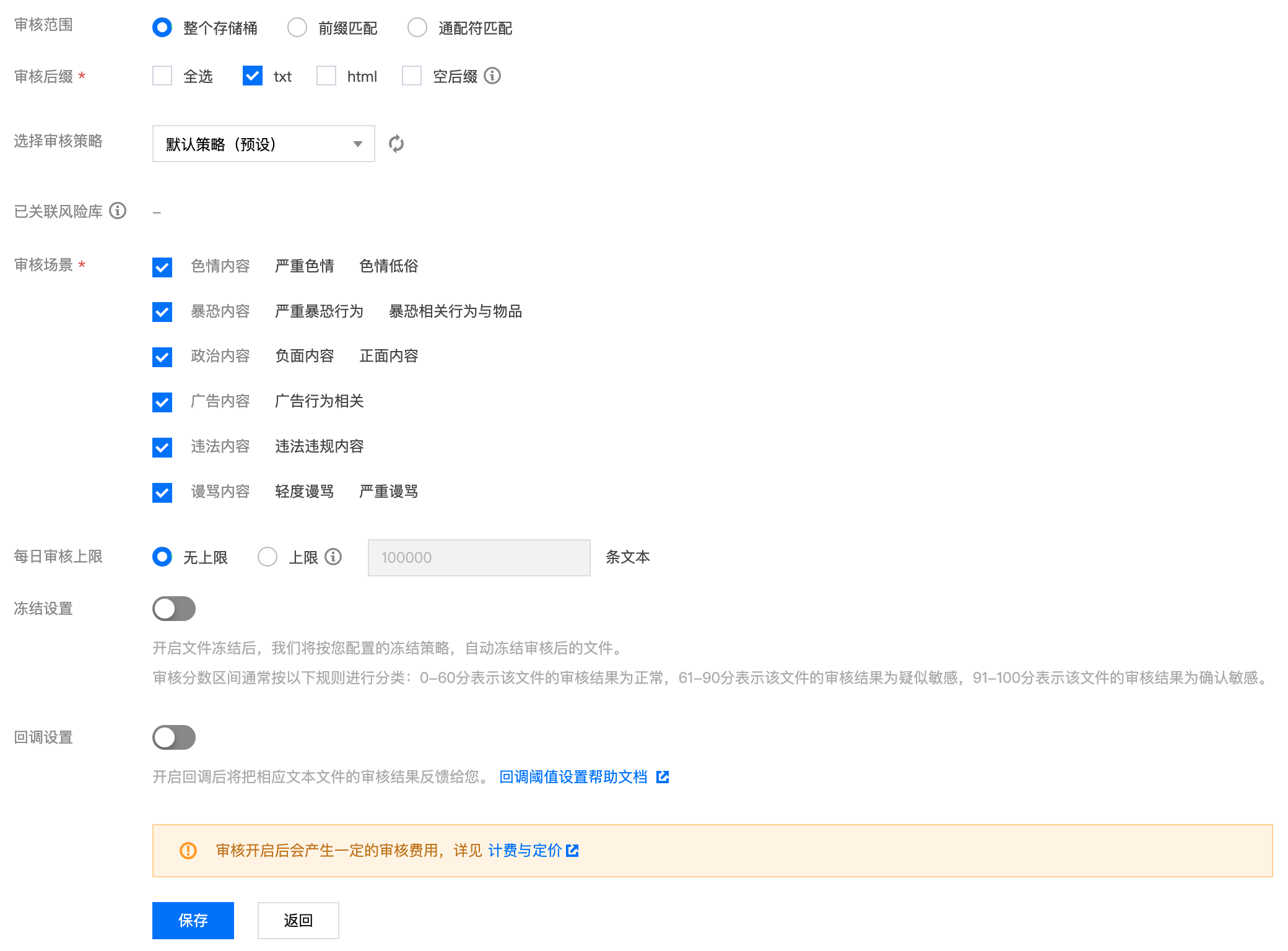The height and width of the screenshot is (951, 1288).
Task: Click the info icon next to 上限
Action: pyautogui.click(x=333, y=557)
